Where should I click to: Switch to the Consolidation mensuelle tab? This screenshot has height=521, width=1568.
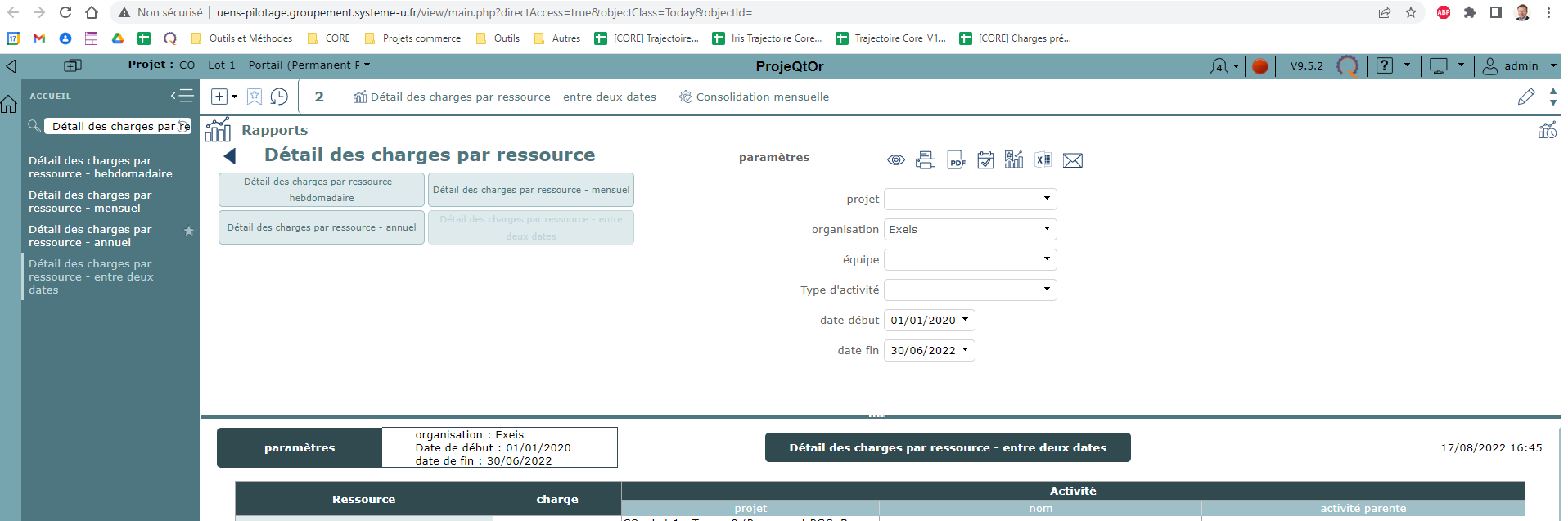754,97
